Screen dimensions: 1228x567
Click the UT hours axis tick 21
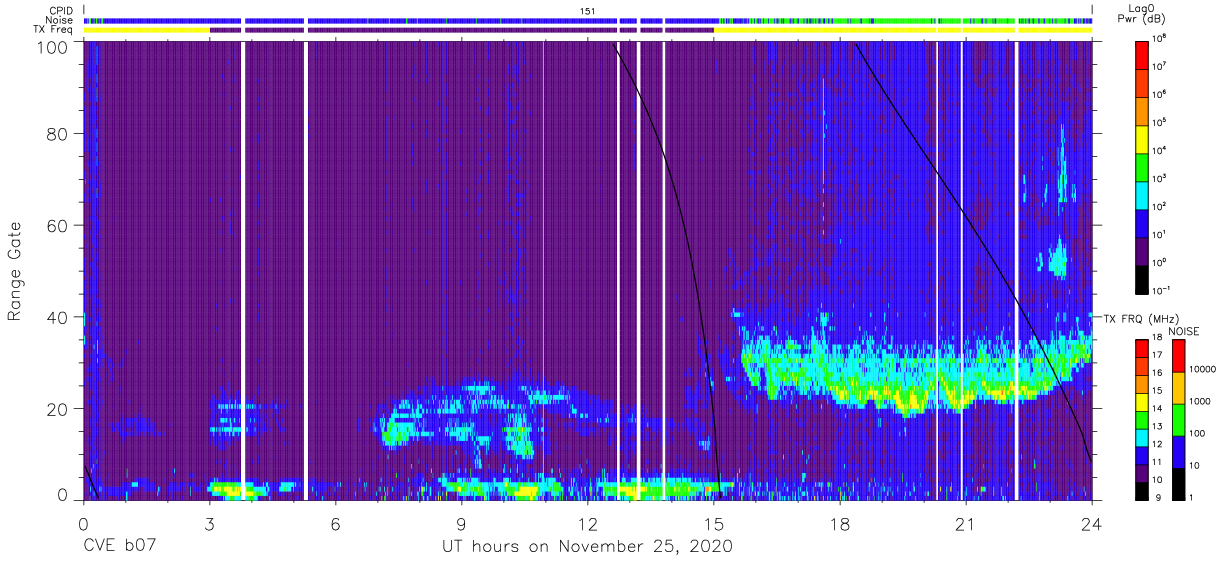(966, 523)
